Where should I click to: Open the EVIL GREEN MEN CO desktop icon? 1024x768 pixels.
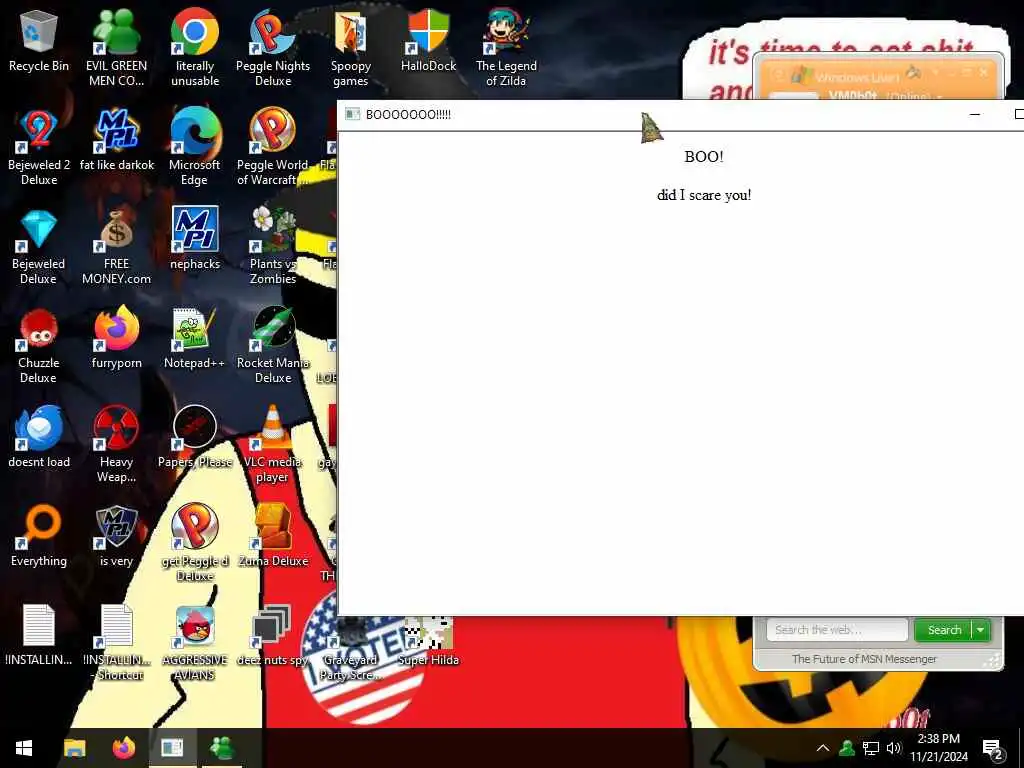tap(116, 48)
